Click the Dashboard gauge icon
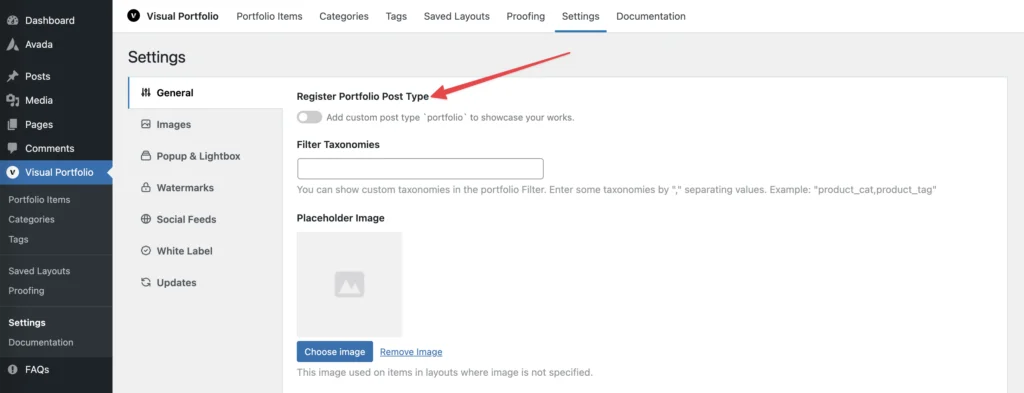1024x393 pixels. 12,20
